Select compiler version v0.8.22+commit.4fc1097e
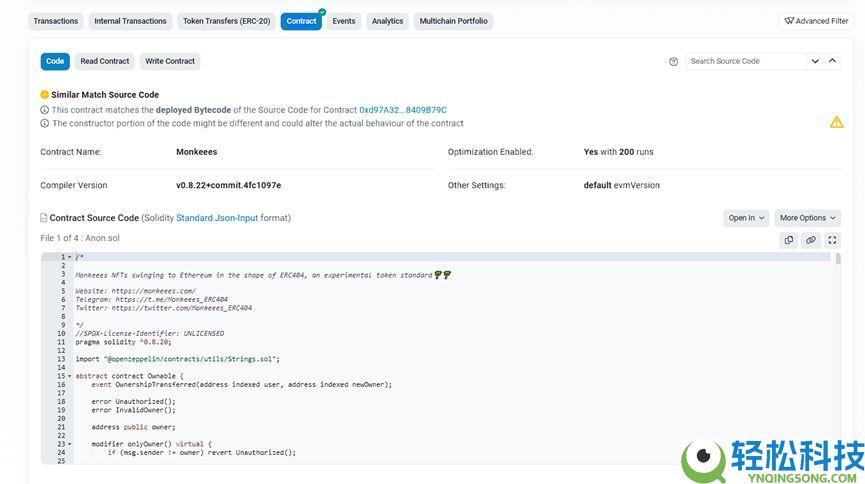Screen dimensions: 865x484 [x=228, y=185]
